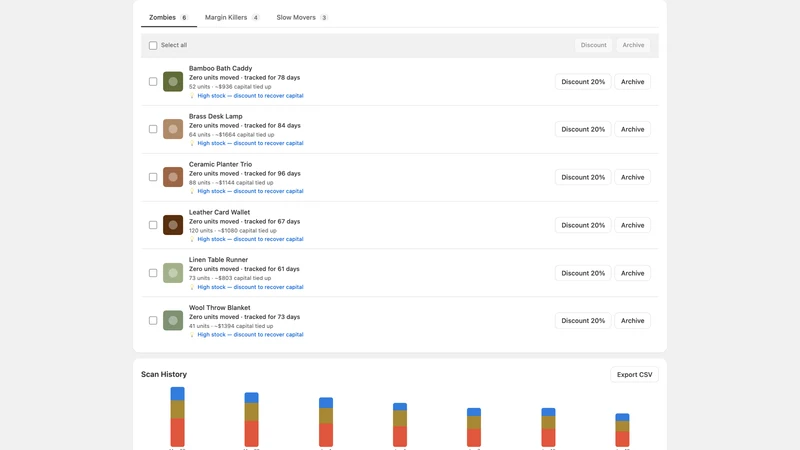Apply Discount 20% to Wool Throw Blanket

pos(583,320)
